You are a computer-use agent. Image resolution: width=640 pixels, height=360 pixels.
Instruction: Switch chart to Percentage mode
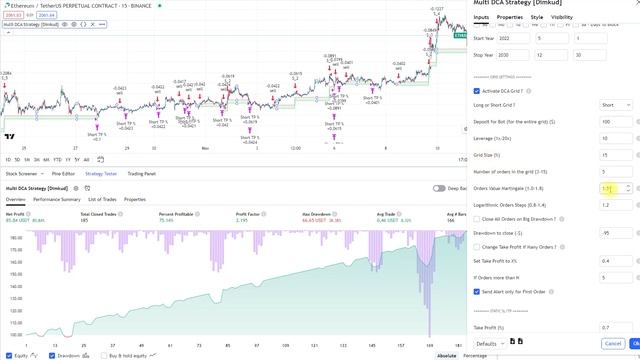pyautogui.click(x=475, y=356)
